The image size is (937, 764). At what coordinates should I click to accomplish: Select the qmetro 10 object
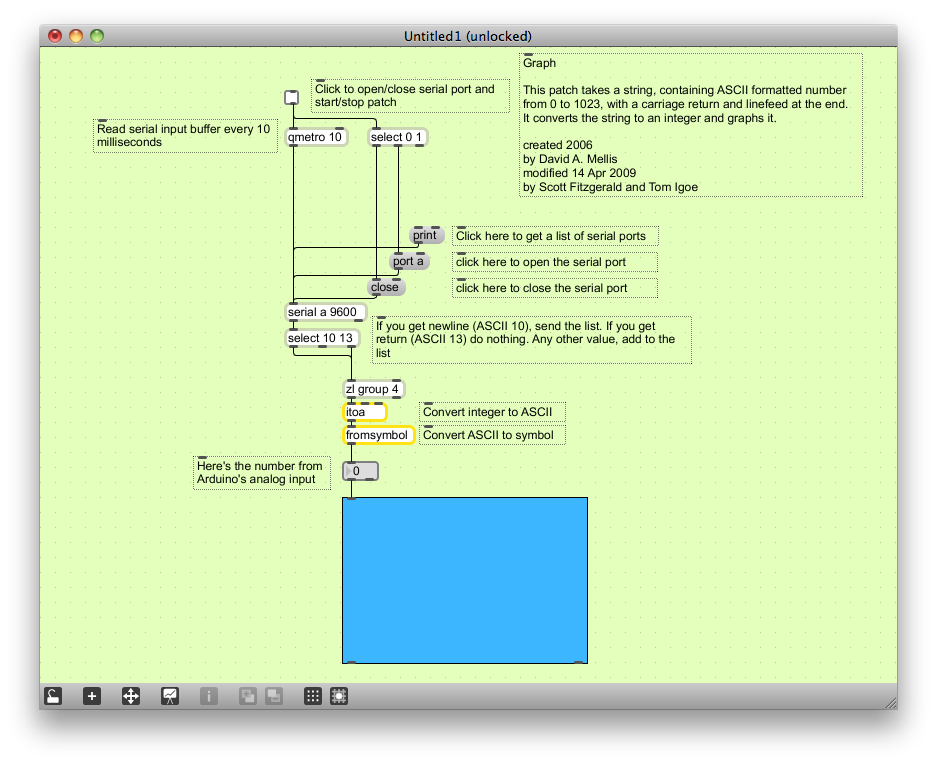click(x=316, y=137)
